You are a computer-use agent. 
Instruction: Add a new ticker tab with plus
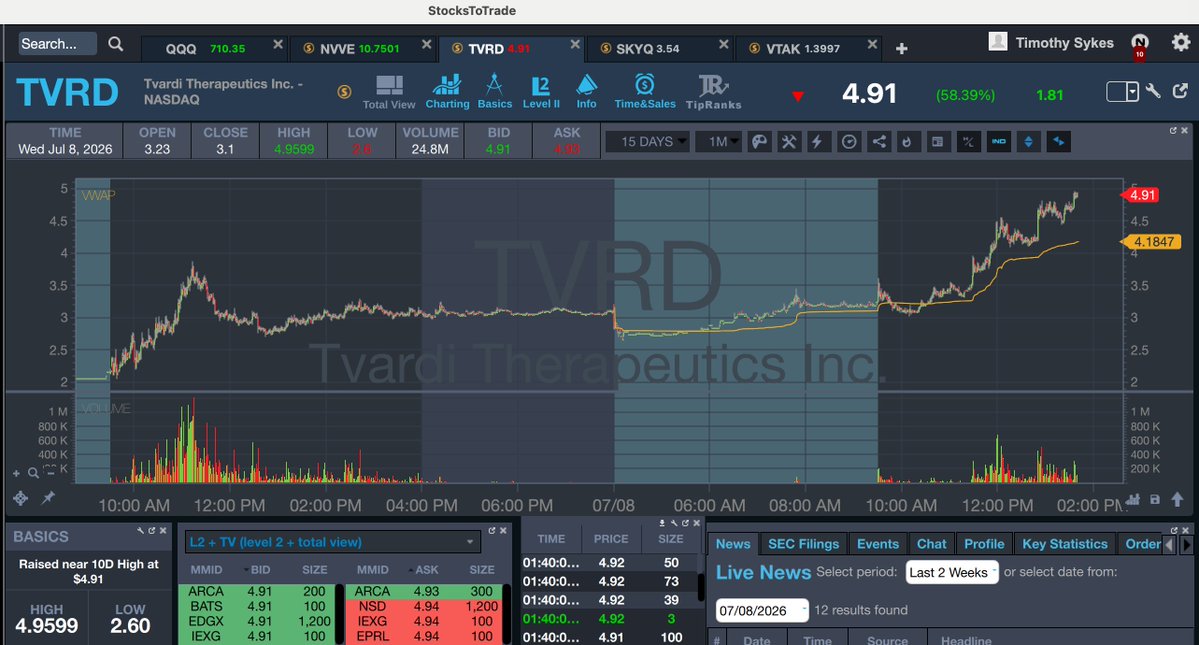point(902,49)
